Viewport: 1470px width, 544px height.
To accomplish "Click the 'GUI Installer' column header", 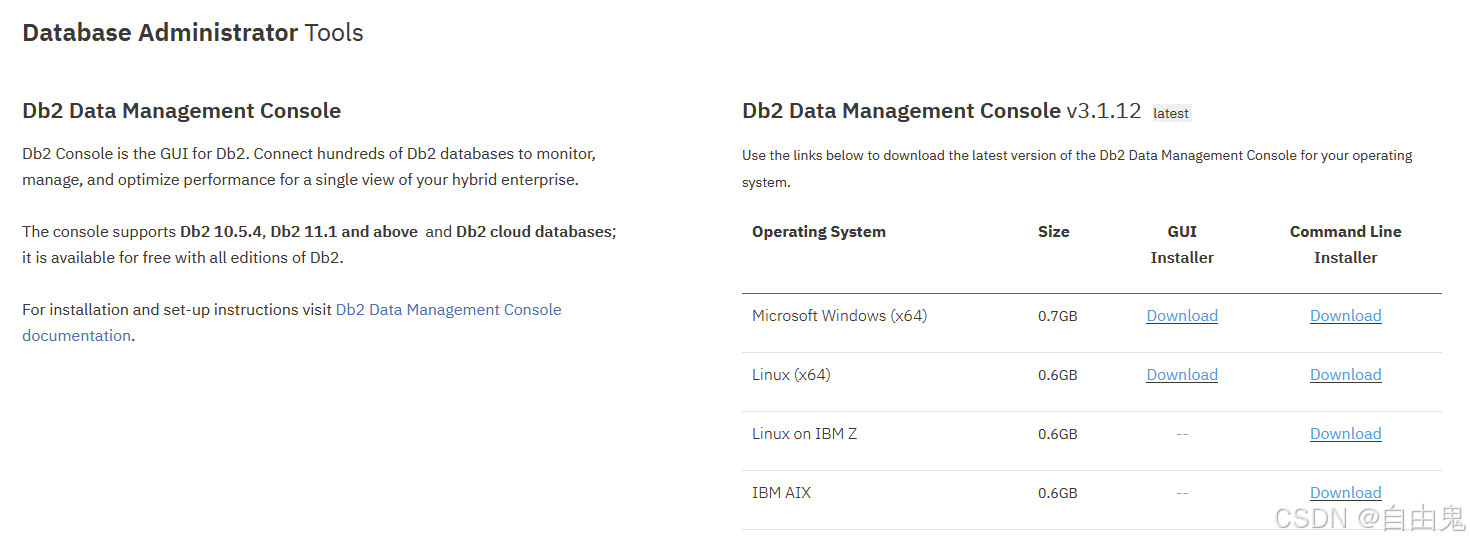I will coord(1181,244).
